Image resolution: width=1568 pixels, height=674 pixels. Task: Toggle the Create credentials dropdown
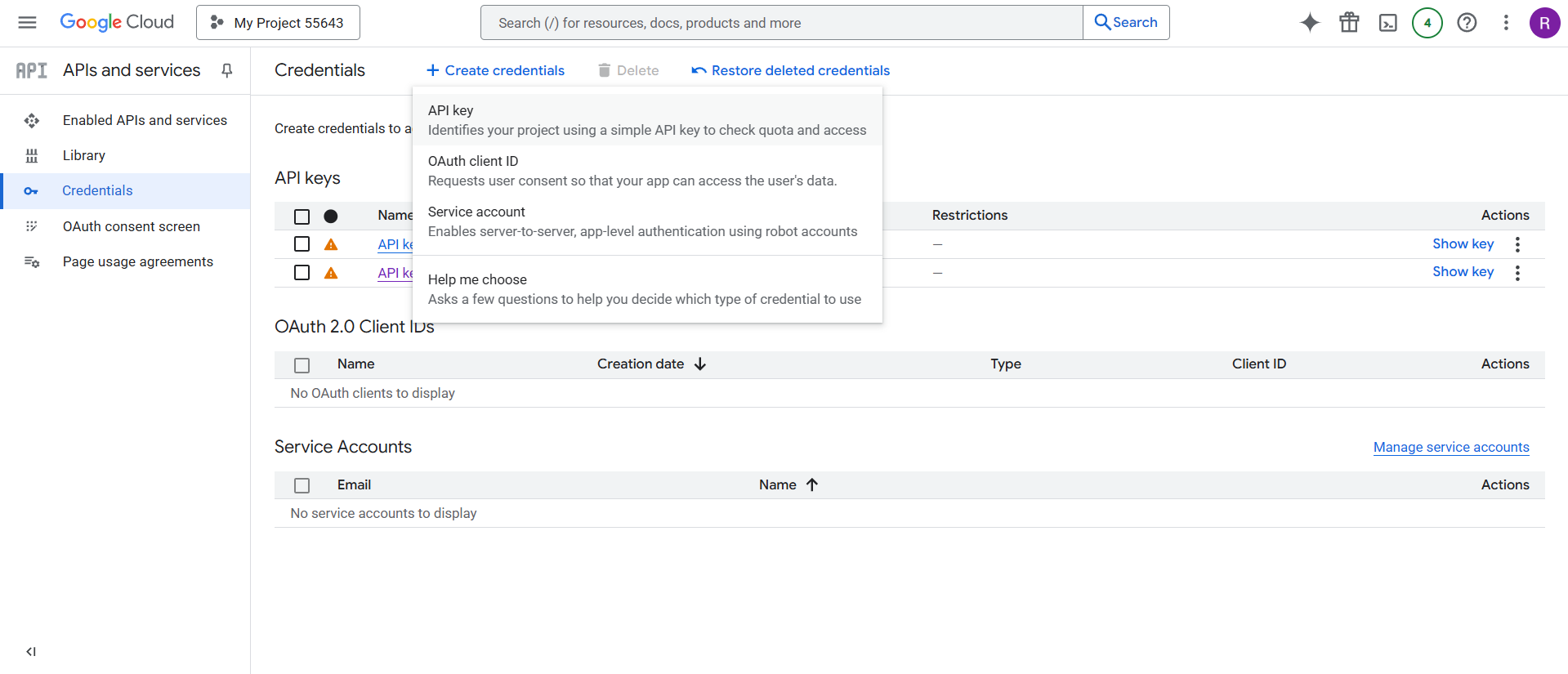495,70
